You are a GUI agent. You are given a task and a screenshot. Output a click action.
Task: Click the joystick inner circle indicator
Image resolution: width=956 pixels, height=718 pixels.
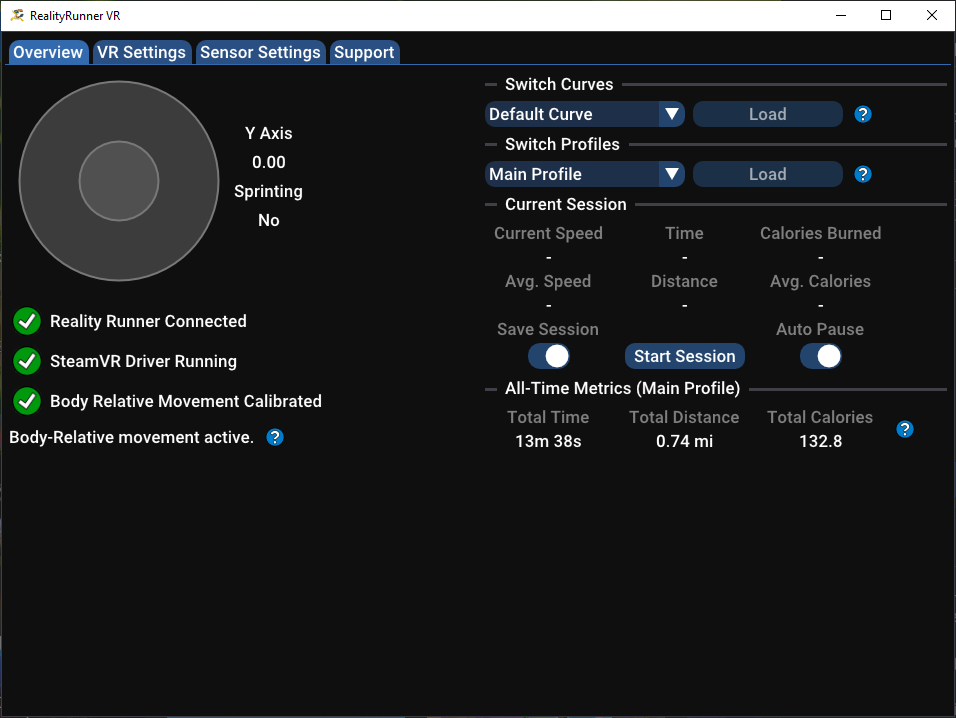click(x=119, y=181)
